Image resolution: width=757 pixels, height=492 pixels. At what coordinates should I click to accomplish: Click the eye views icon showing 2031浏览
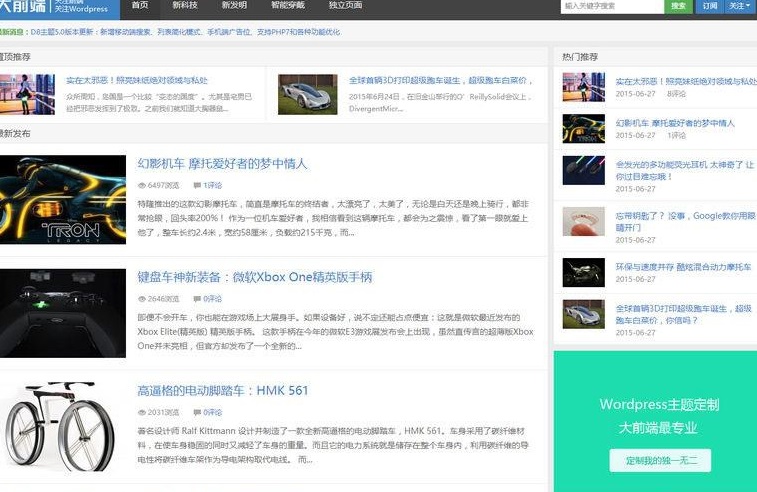141,413
